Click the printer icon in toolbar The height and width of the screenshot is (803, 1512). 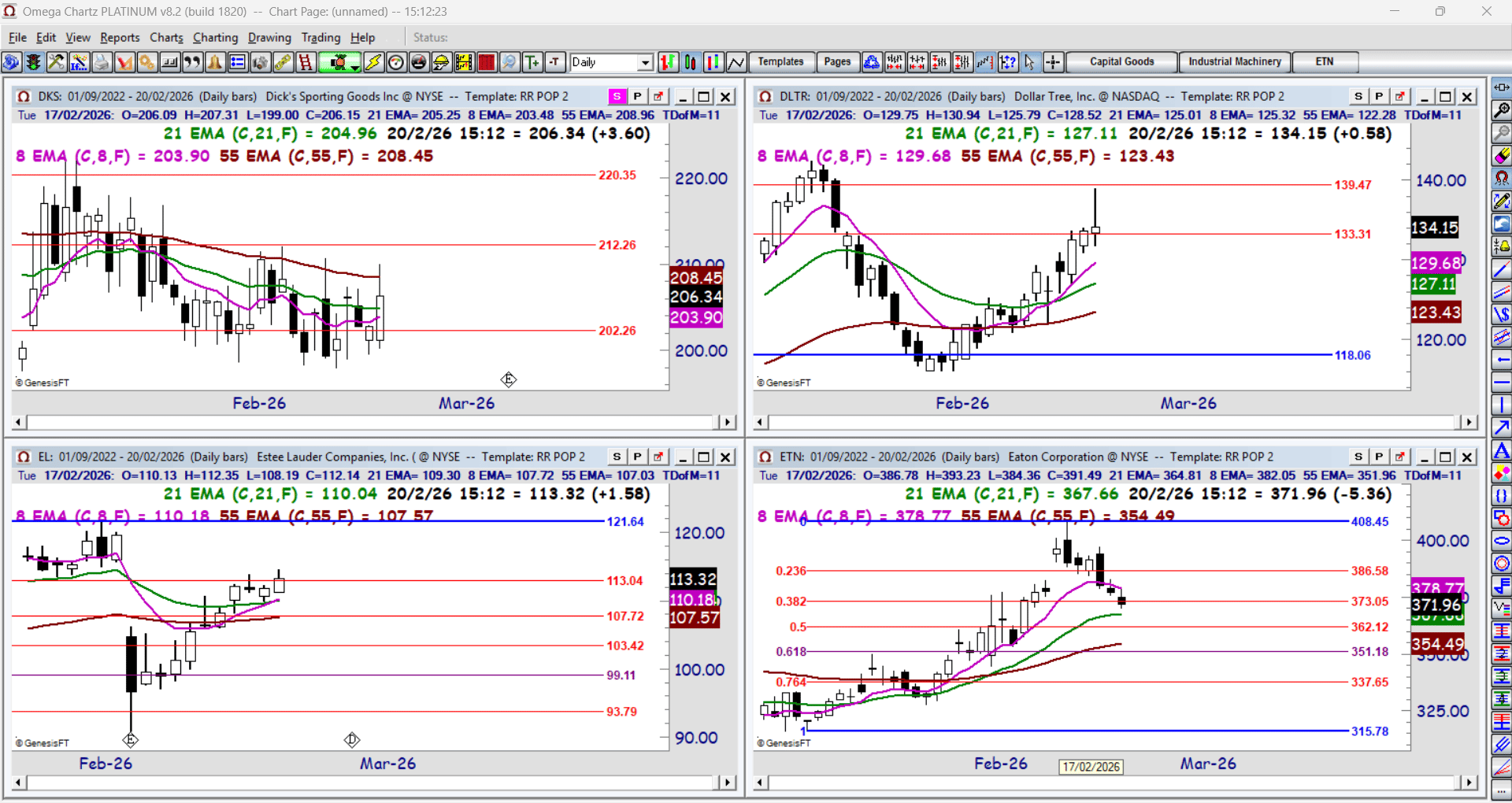102,62
